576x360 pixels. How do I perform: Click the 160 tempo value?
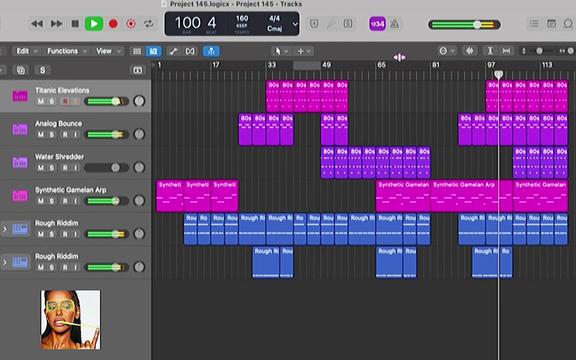pyautogui.click(x=242, y=18)
